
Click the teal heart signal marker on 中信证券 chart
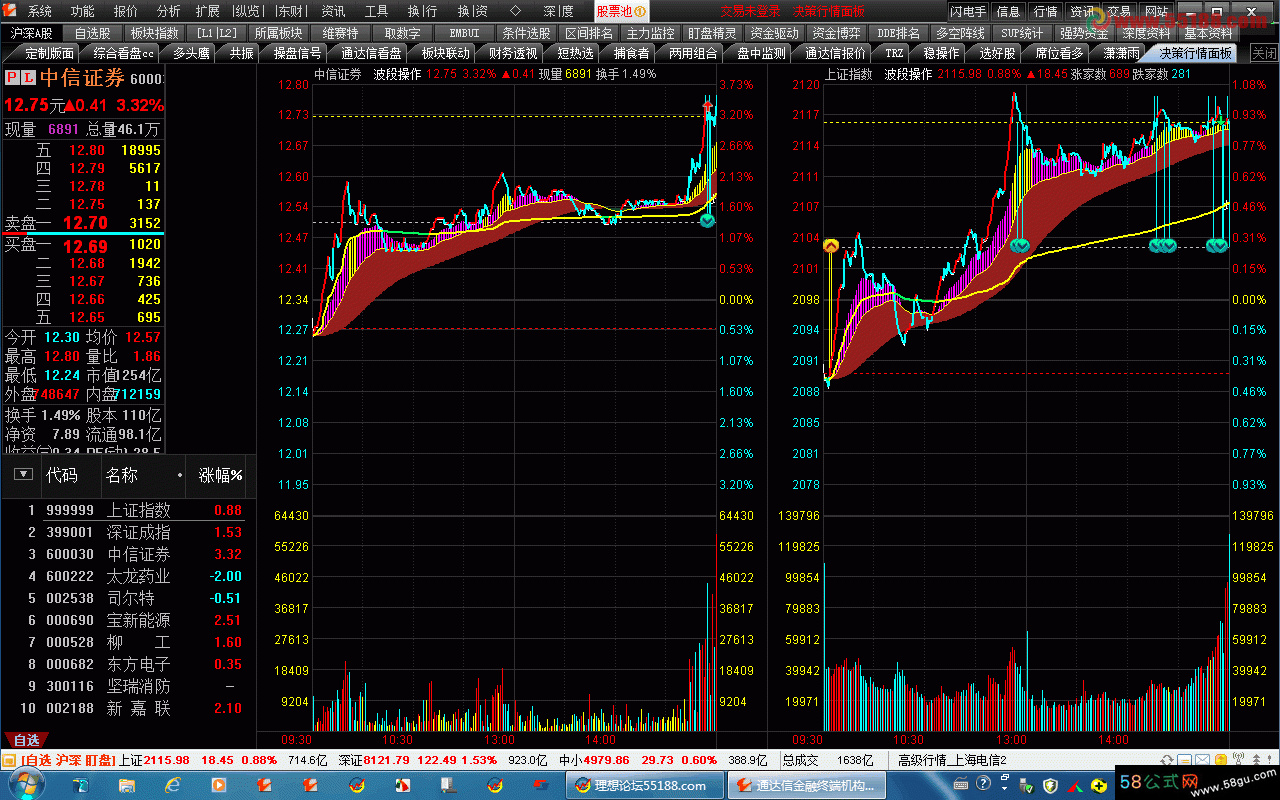point(707,220)
